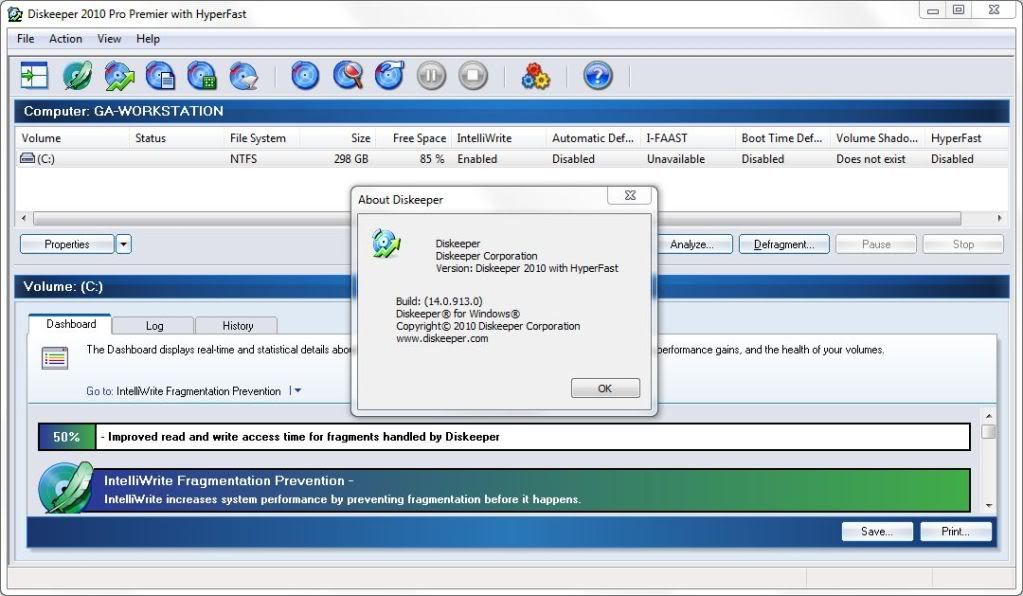
Task: Click the grayed Stop toolbar icon
Action: (473, 75)
